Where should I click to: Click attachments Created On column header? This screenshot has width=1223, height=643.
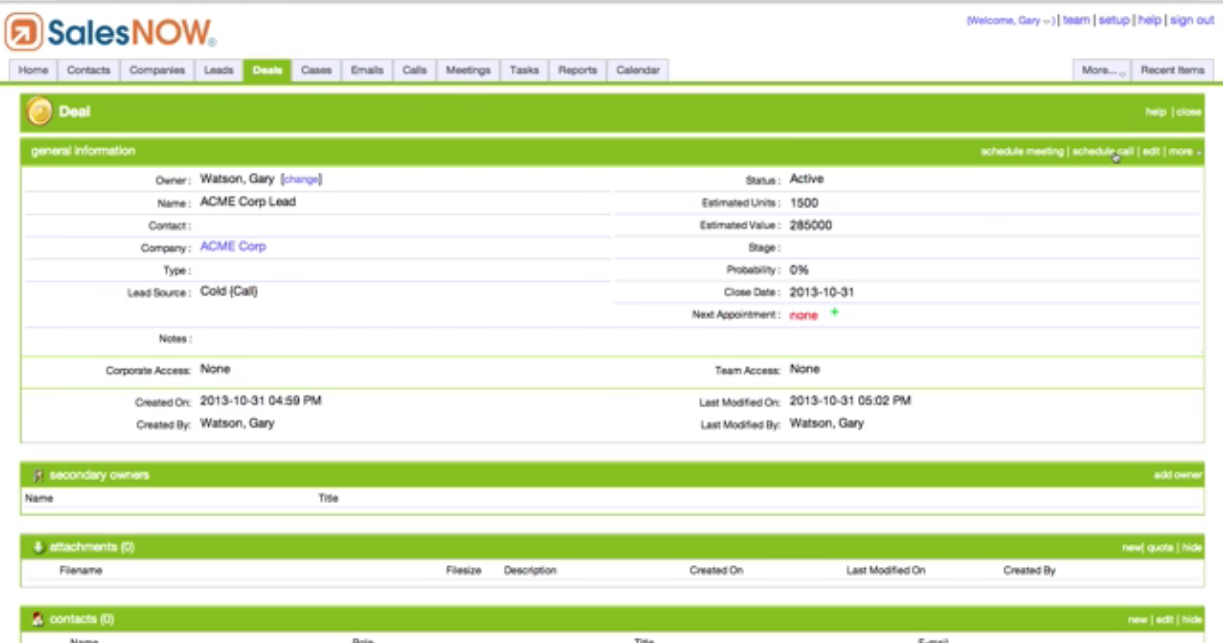point(716,571)
